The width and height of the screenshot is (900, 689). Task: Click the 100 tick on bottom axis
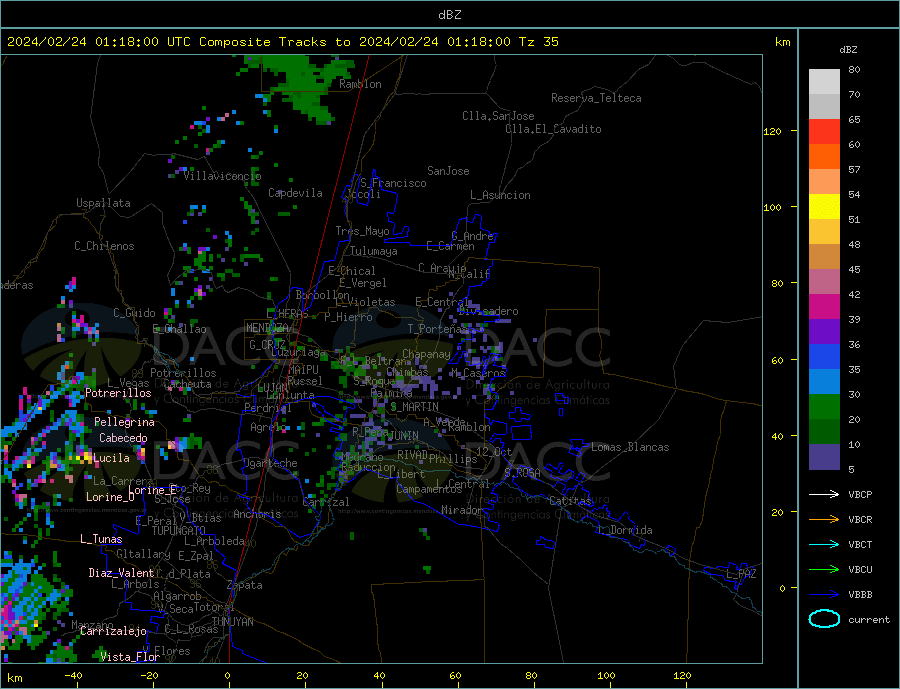(606, 676)
